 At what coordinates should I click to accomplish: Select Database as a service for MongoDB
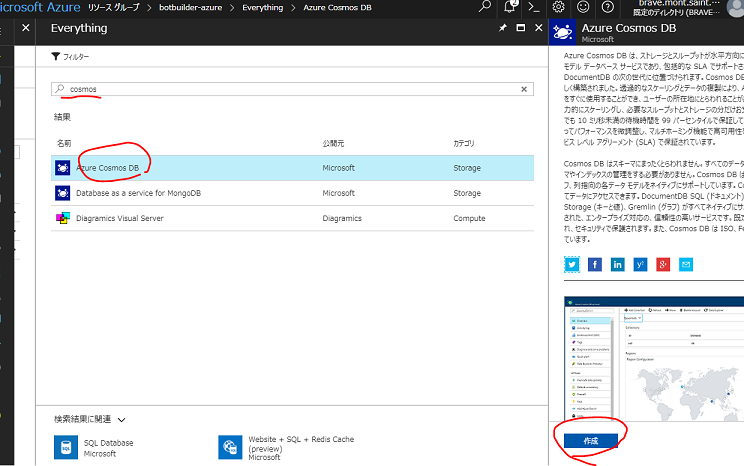292,193
